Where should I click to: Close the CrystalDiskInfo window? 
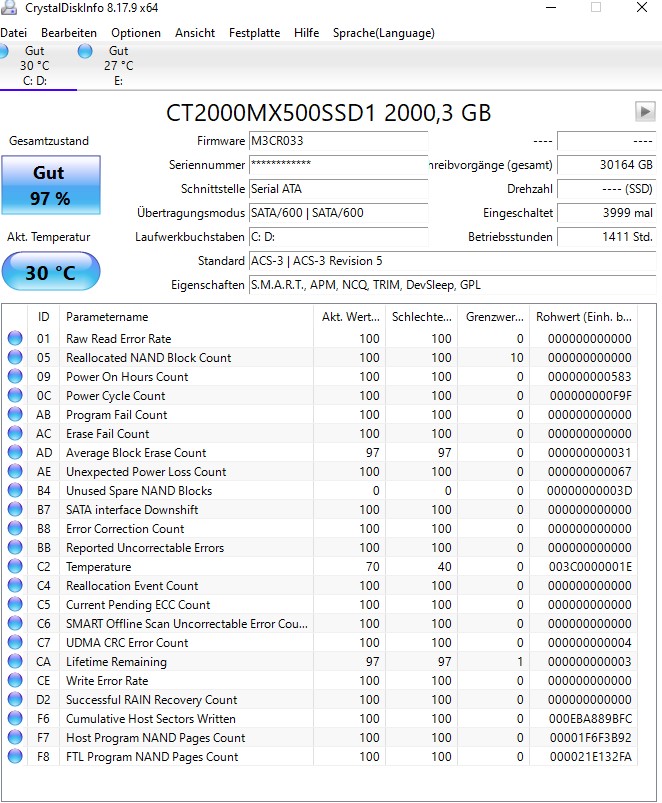pos(642,7)
